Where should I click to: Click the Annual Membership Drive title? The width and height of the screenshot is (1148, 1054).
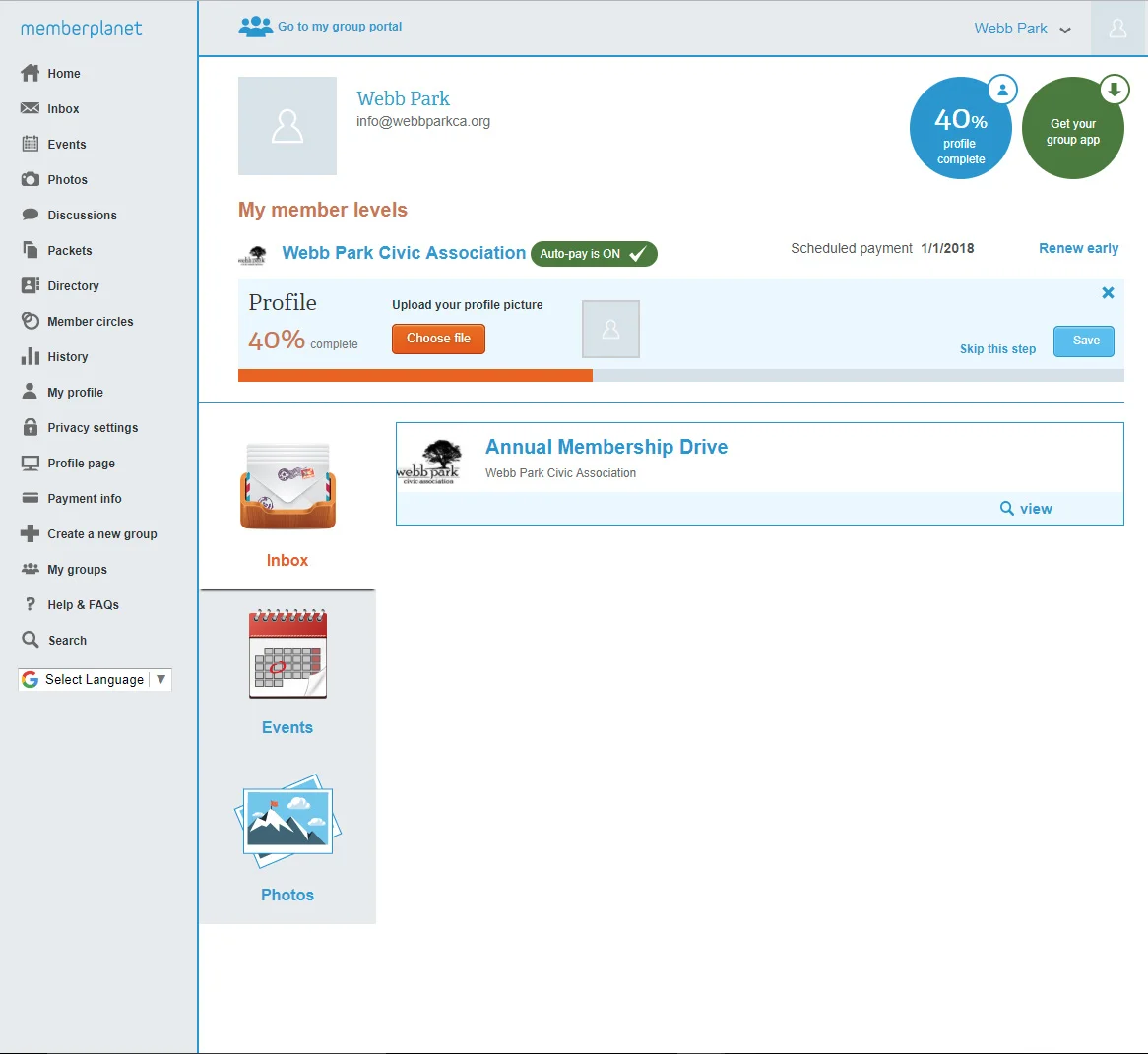pyautogui.click(x=606, y=447)
